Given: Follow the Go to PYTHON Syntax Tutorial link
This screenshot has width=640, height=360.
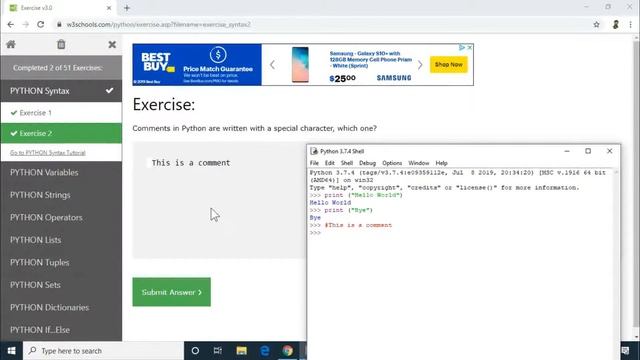Looking at the screenshot, I should point(48,153).
